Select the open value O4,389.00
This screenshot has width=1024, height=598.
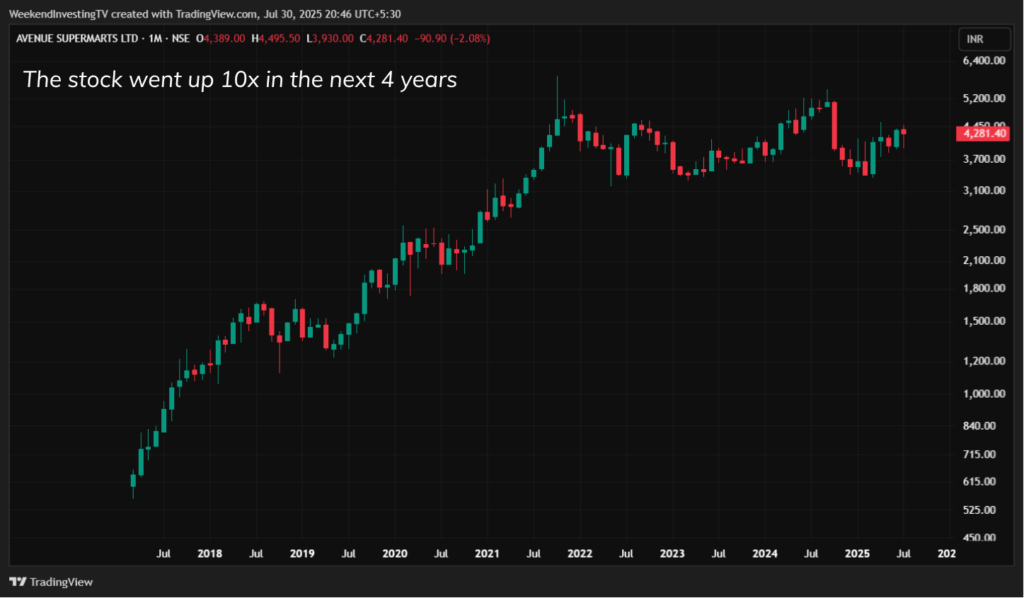pyautogui.click(x=221, y=39)
